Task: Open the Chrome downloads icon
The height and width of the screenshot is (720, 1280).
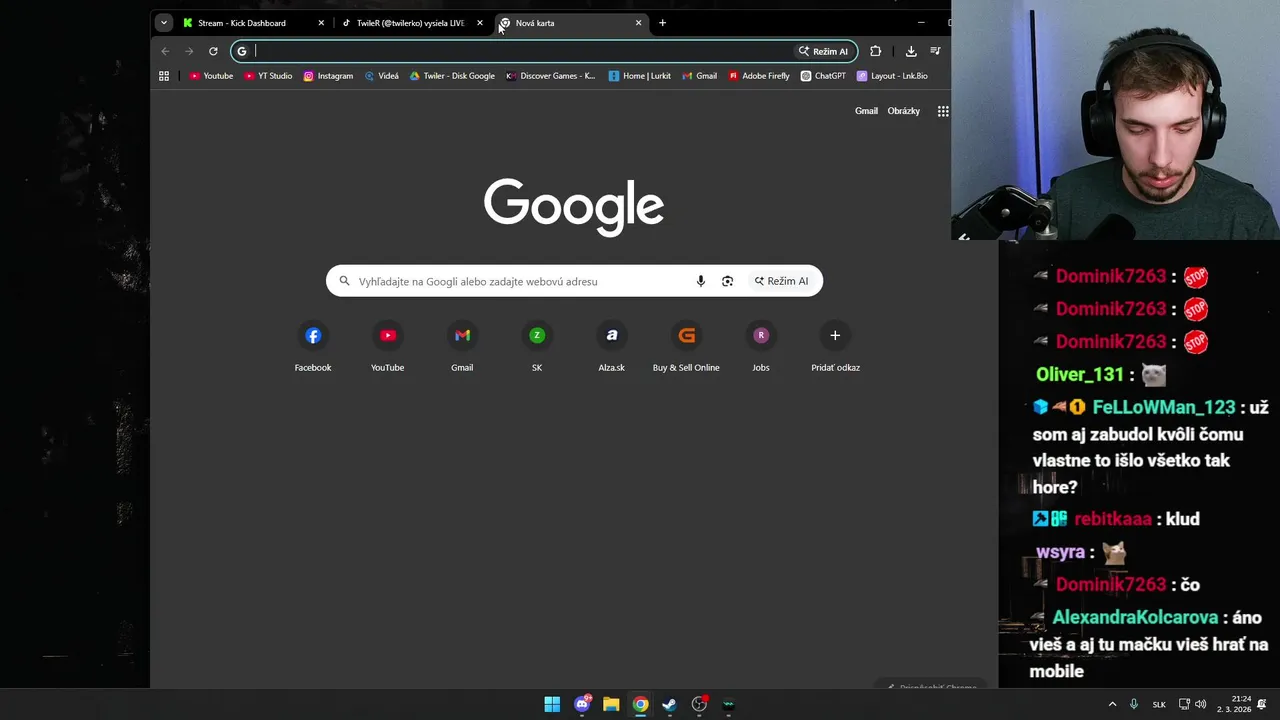Action: point(911,51)
